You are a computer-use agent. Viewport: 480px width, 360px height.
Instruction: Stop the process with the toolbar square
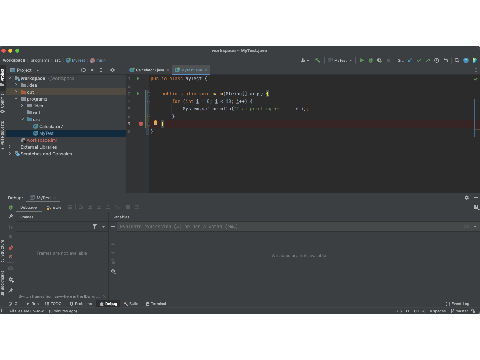click(388, 60)
